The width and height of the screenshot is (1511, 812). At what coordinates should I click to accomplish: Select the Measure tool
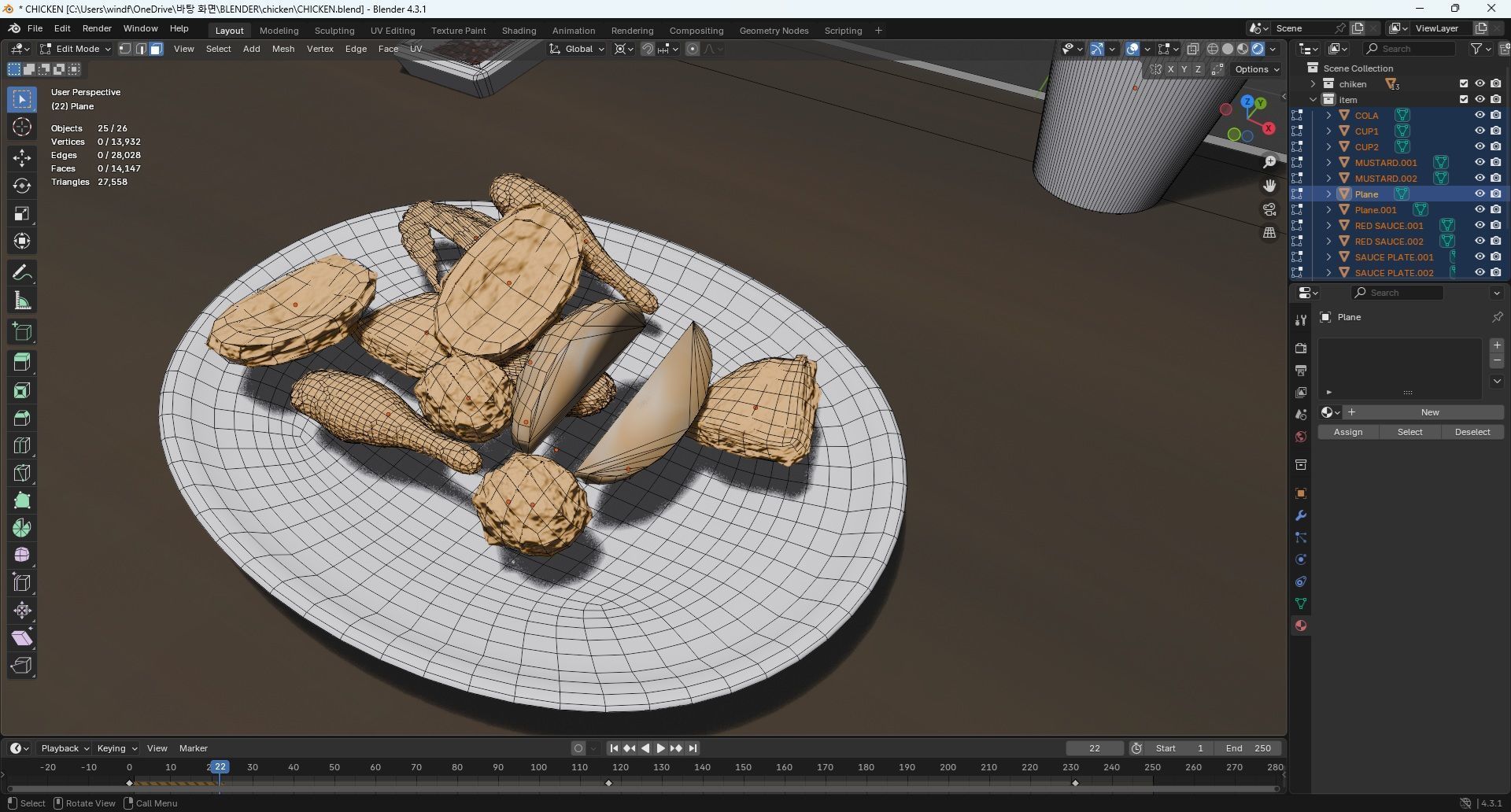tap(22, 301)
